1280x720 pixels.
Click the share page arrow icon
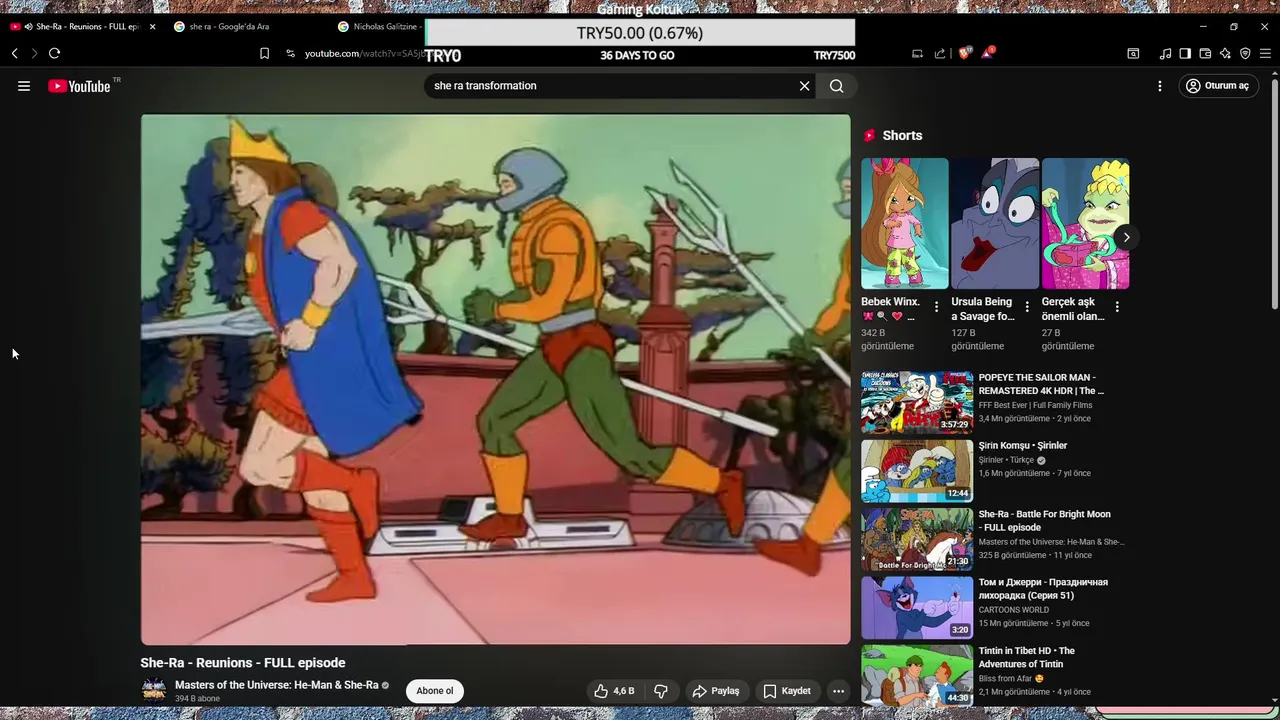[x=940, y=53]
